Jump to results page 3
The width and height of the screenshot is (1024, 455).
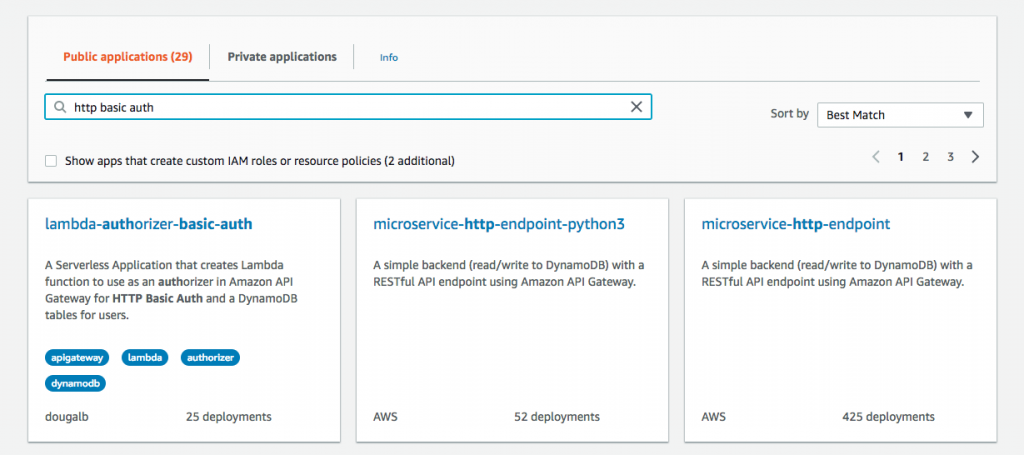pyautogui.click(x=951, y=157)
